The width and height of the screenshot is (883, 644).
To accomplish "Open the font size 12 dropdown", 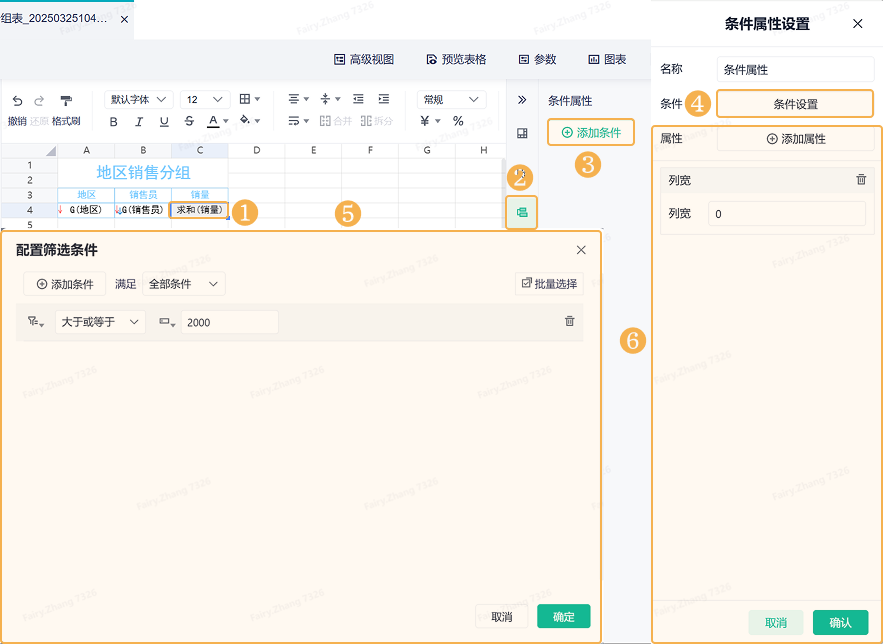I will point(205,100).
